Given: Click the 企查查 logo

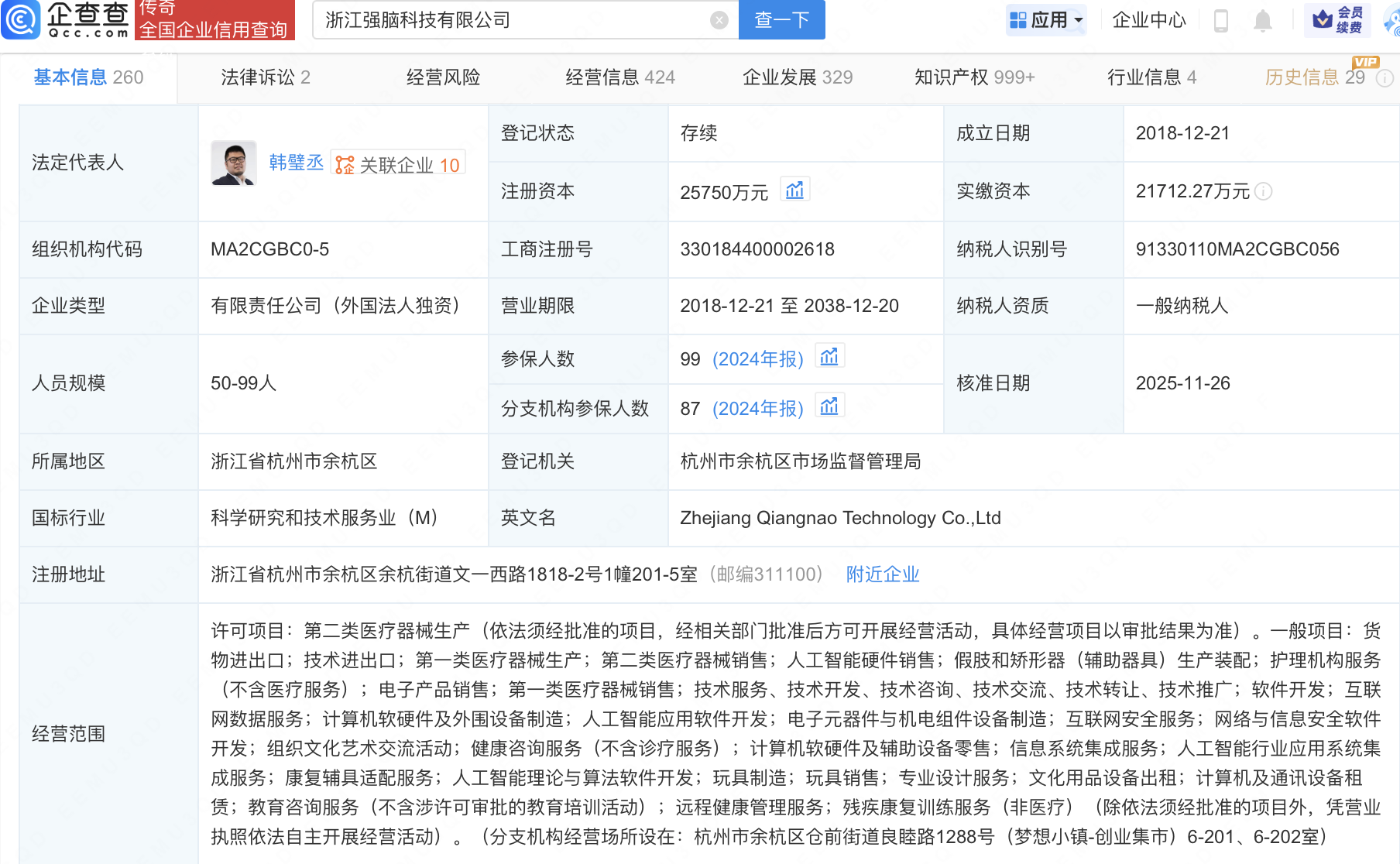Looking at the screenshot, I should 64,21.
